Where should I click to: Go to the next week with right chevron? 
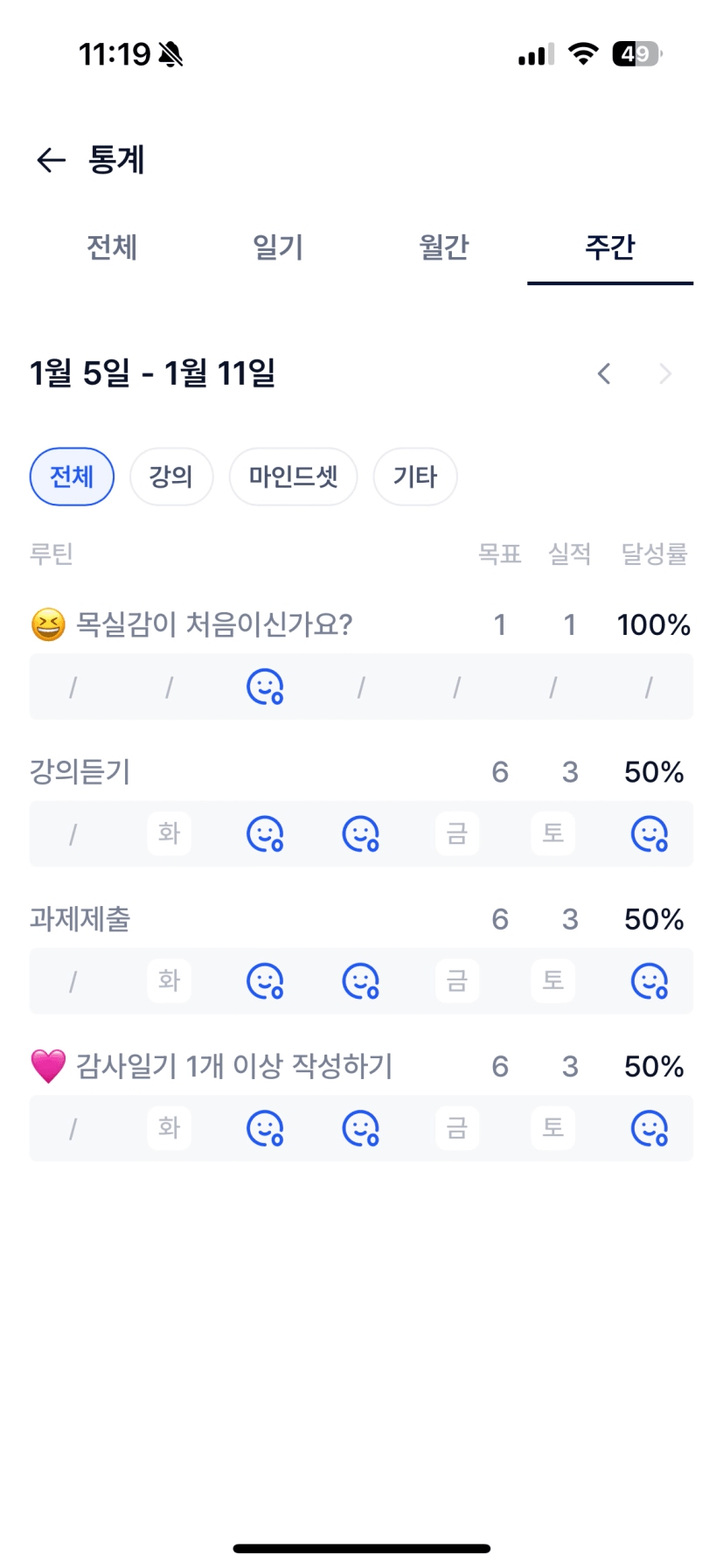coord(665,374)
